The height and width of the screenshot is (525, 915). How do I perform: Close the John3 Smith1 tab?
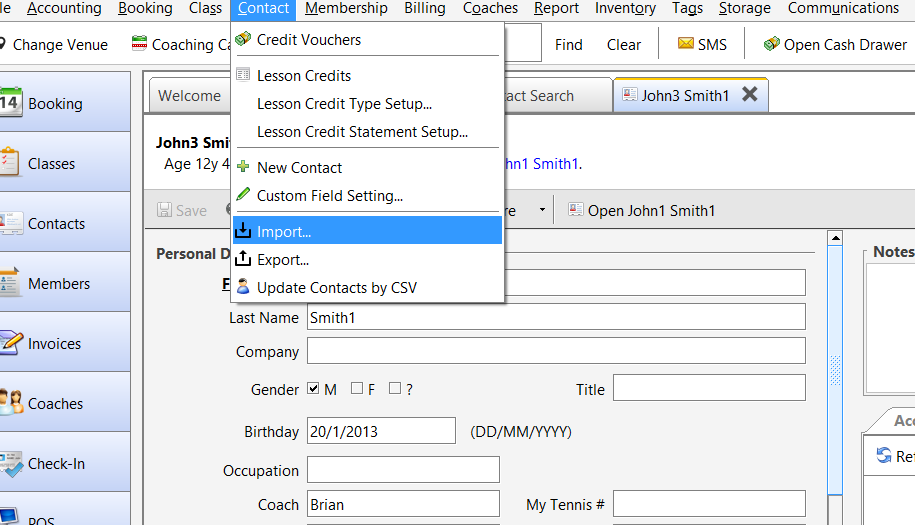[x=750, y=94]
